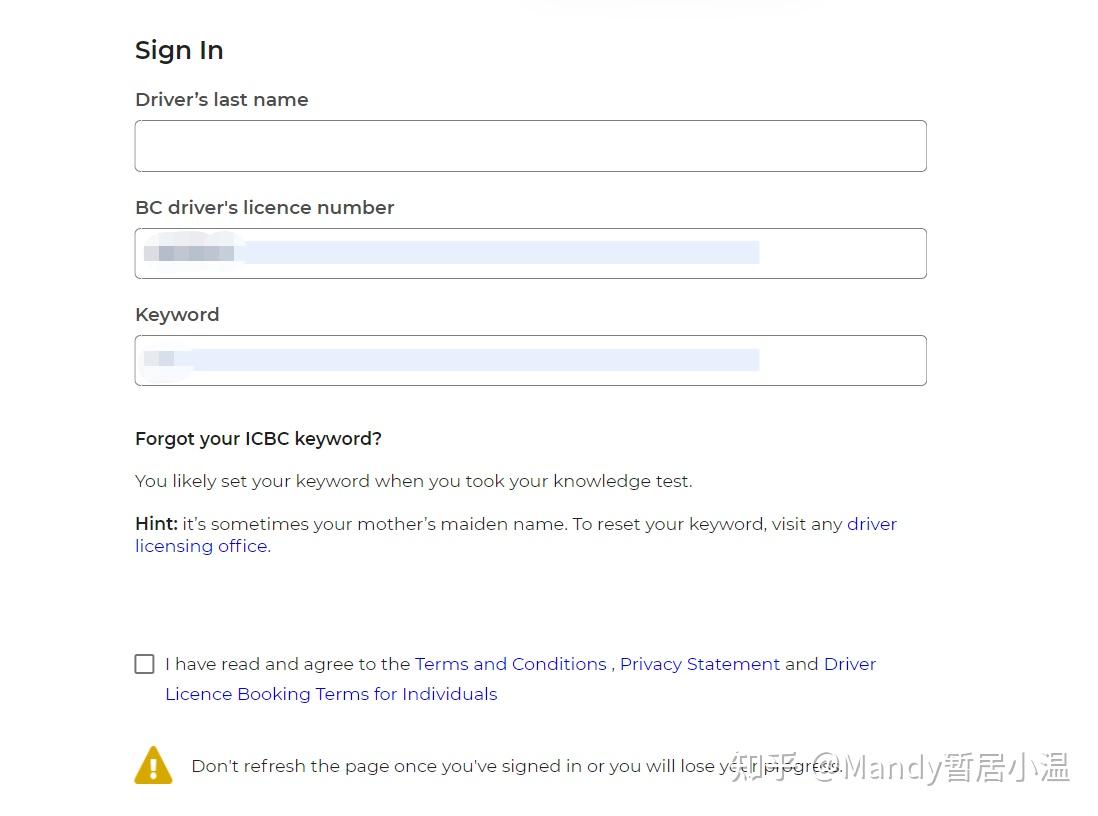Open the Privacy Statement link
This screenshot has width=1098, height=816.
pyautogui.click(x=699, y=664)
